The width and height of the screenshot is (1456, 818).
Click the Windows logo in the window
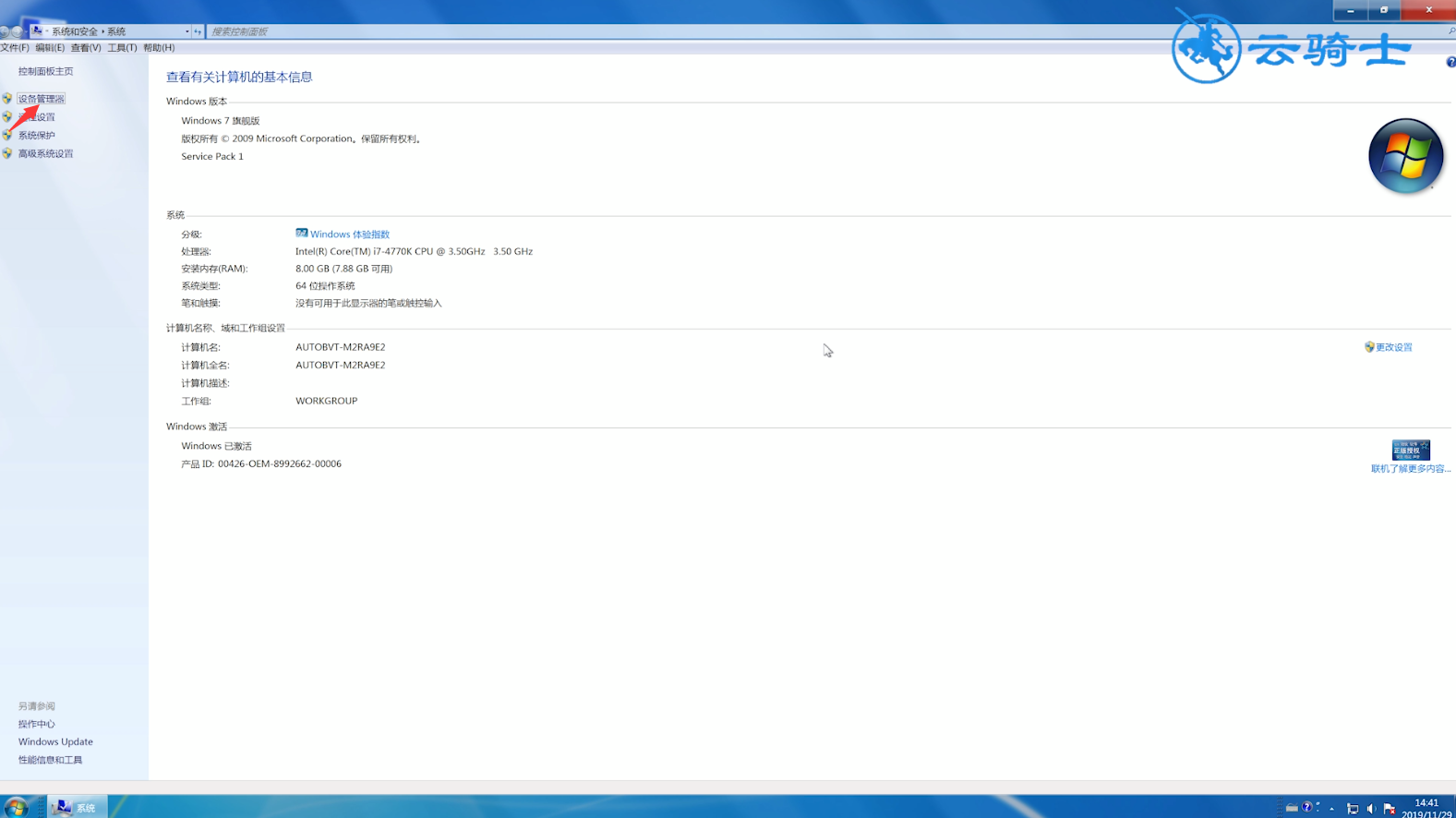click(1405, 155)
